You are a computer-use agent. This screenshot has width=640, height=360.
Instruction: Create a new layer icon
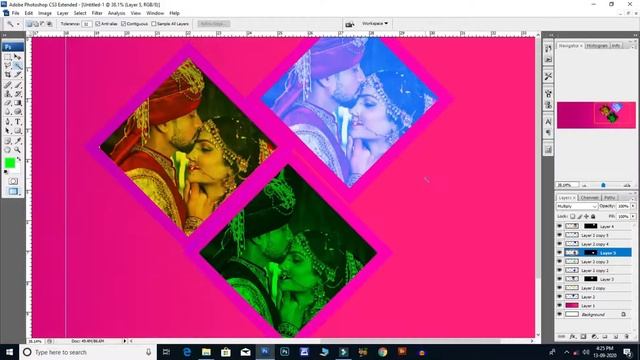[x=616, y=337]
